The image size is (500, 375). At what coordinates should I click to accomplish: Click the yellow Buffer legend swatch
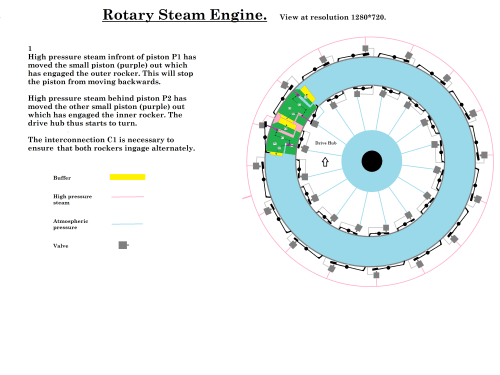pos(127,177)
